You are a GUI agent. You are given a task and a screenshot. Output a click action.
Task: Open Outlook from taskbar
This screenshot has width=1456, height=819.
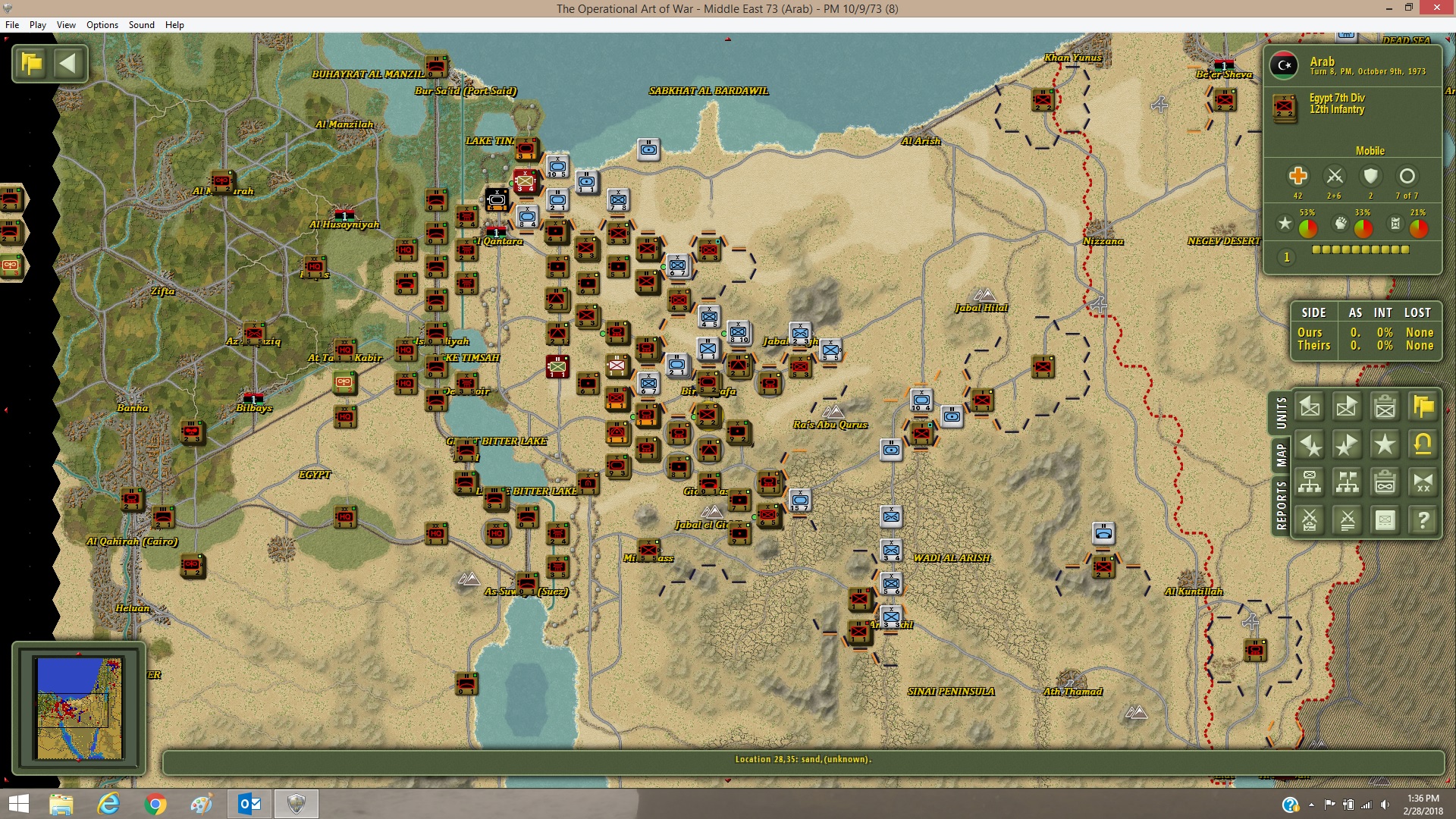pos(249,804)
